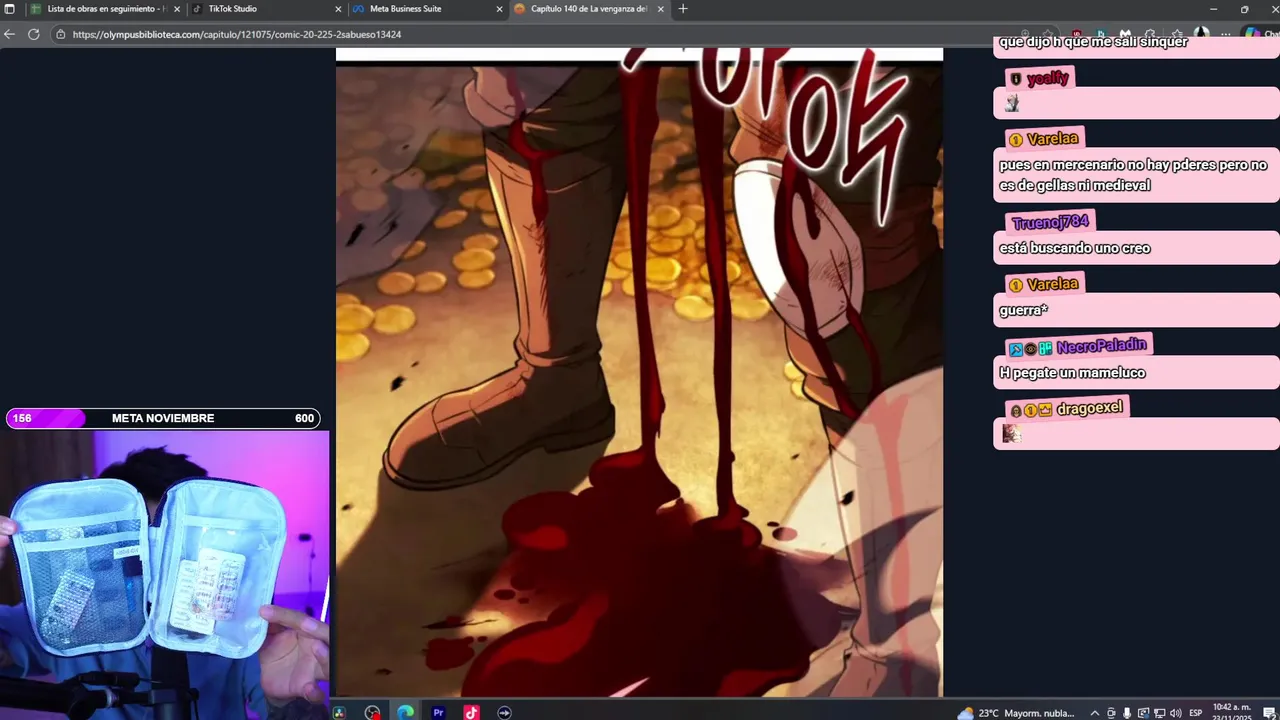View site information lock icon
The image size is (1280, 720).
[x=61, y=34]
